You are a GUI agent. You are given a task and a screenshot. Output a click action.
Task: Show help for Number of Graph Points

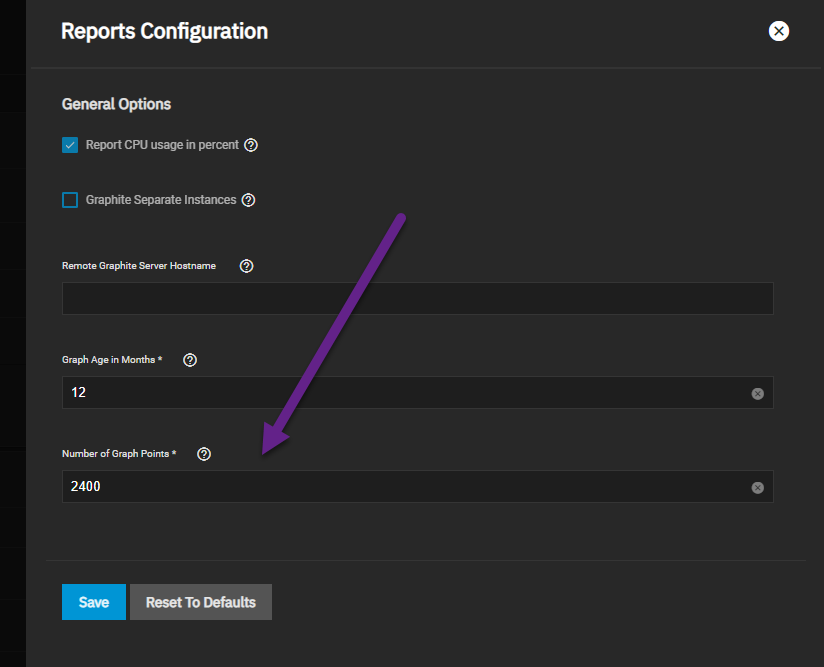pos(204,454)
